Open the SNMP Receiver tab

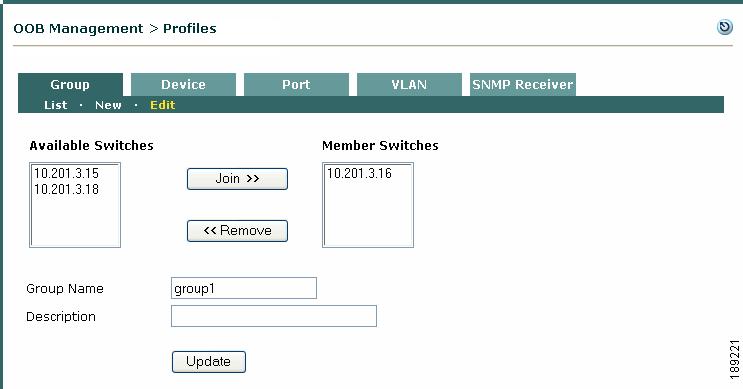(523, 84)
